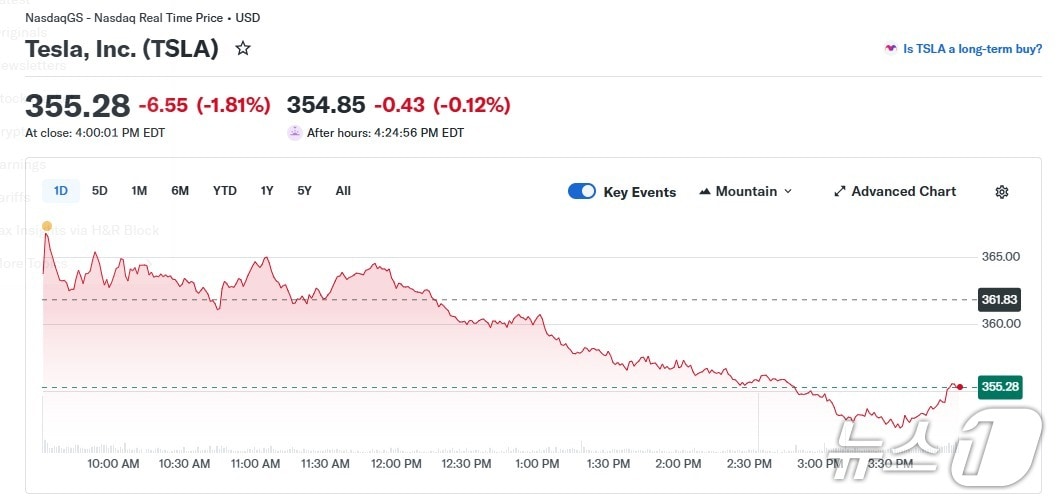Click the orange key event dot
Image resolution: width=1059 pixels, height=503 pixels.
[x=46, y=225]
